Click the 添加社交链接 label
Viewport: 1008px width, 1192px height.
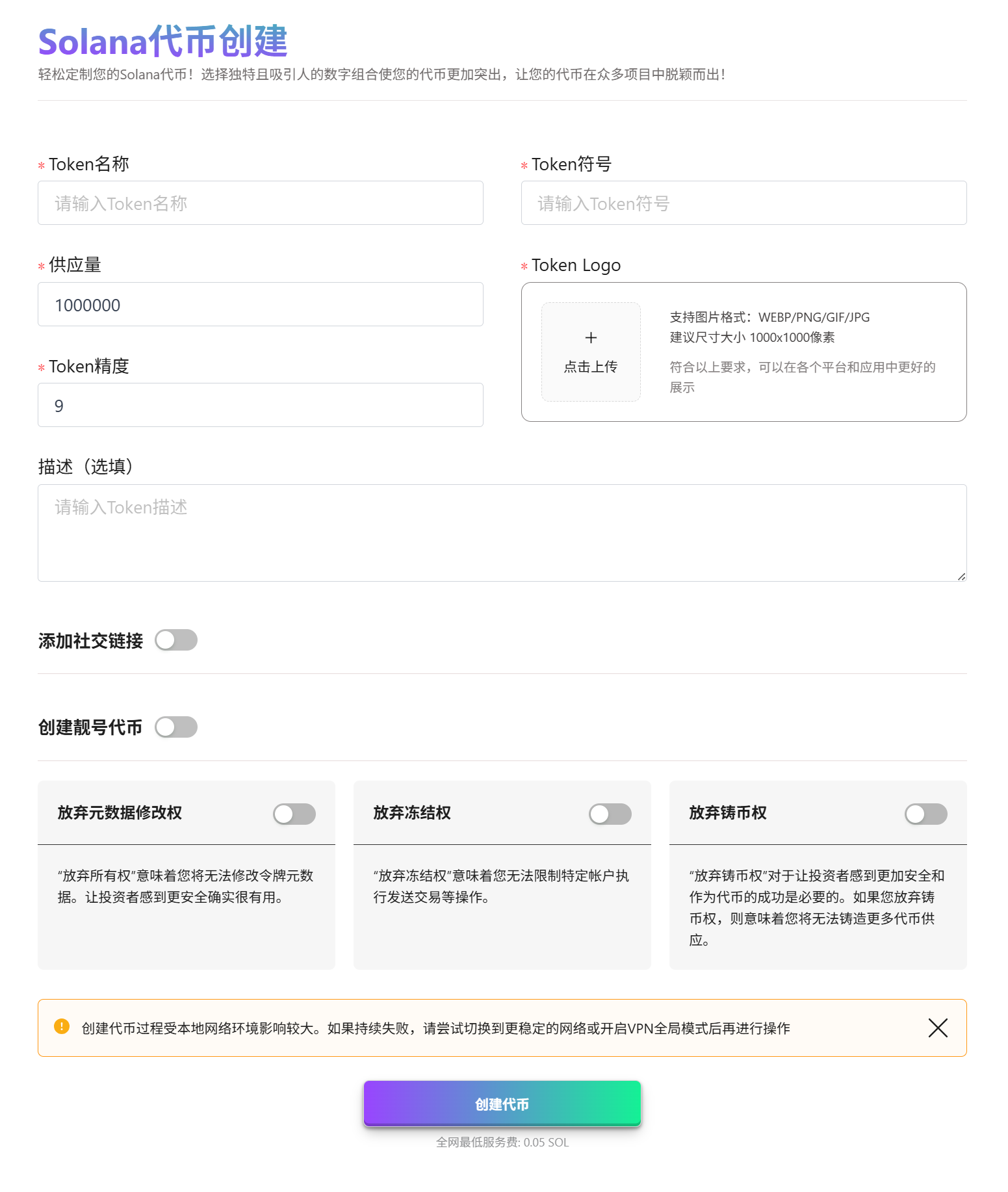90,641
